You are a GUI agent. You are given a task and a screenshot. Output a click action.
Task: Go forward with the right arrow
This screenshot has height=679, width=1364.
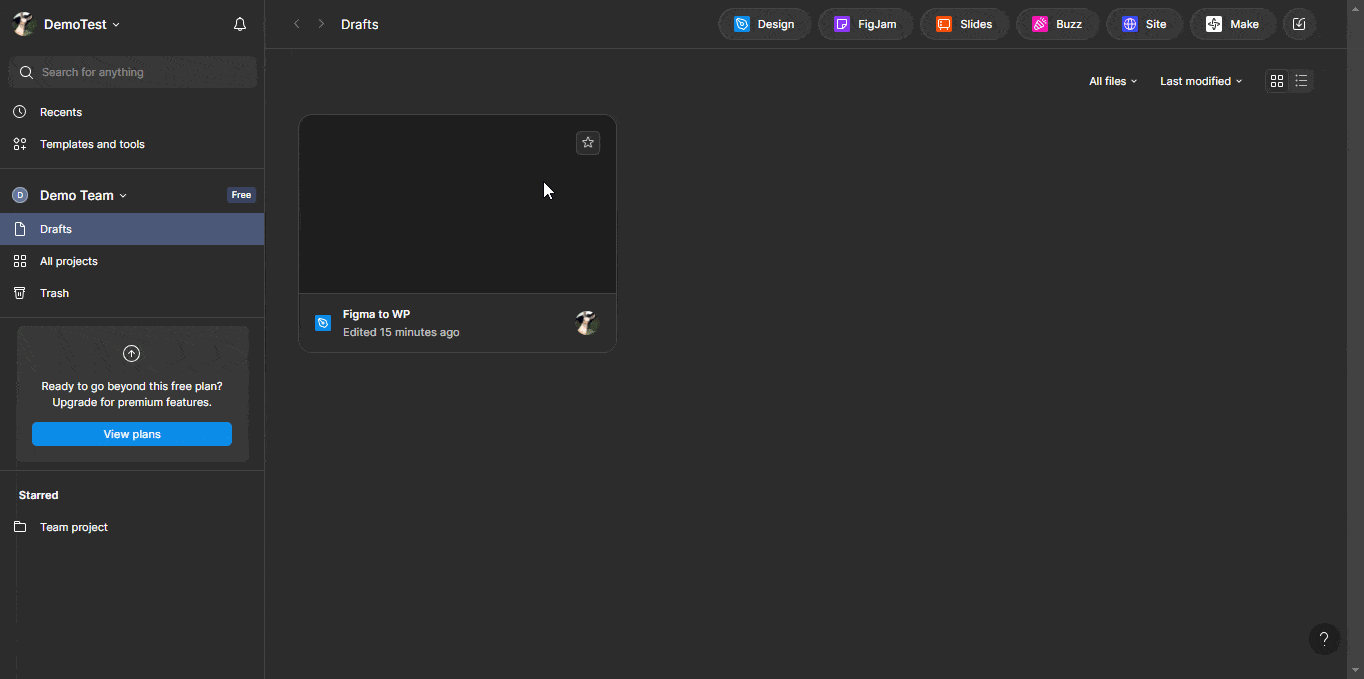click(x=321, y=24)
